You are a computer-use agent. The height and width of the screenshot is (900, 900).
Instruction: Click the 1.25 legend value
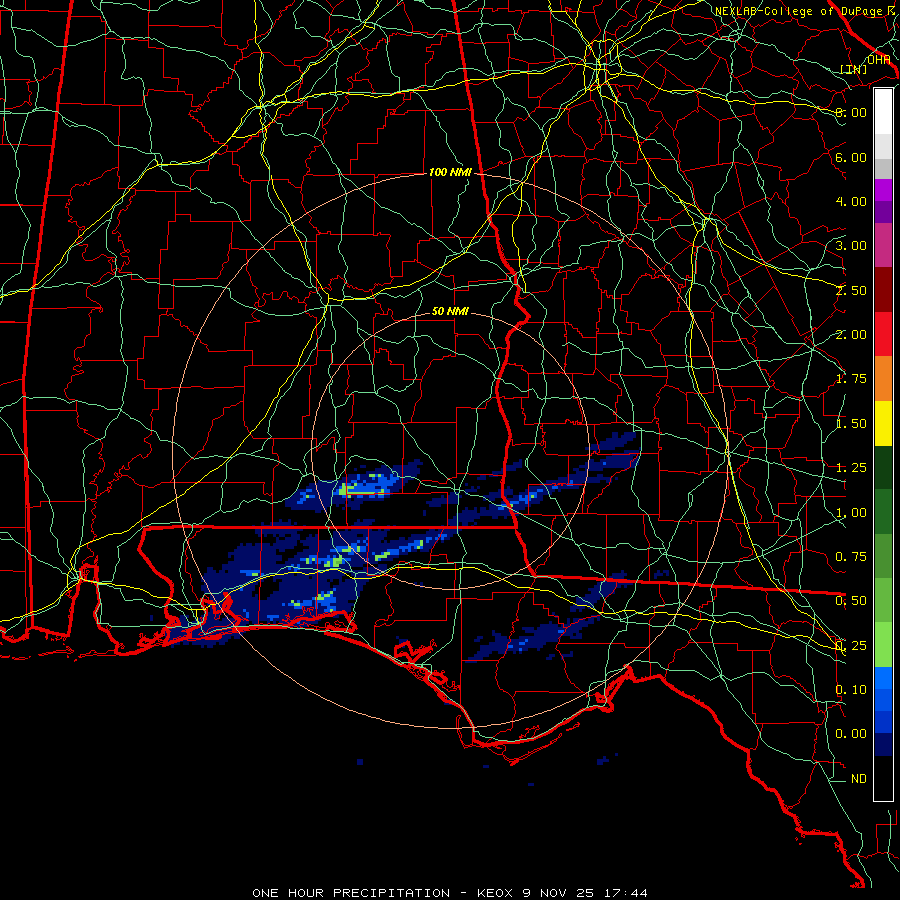pos(851,468)
